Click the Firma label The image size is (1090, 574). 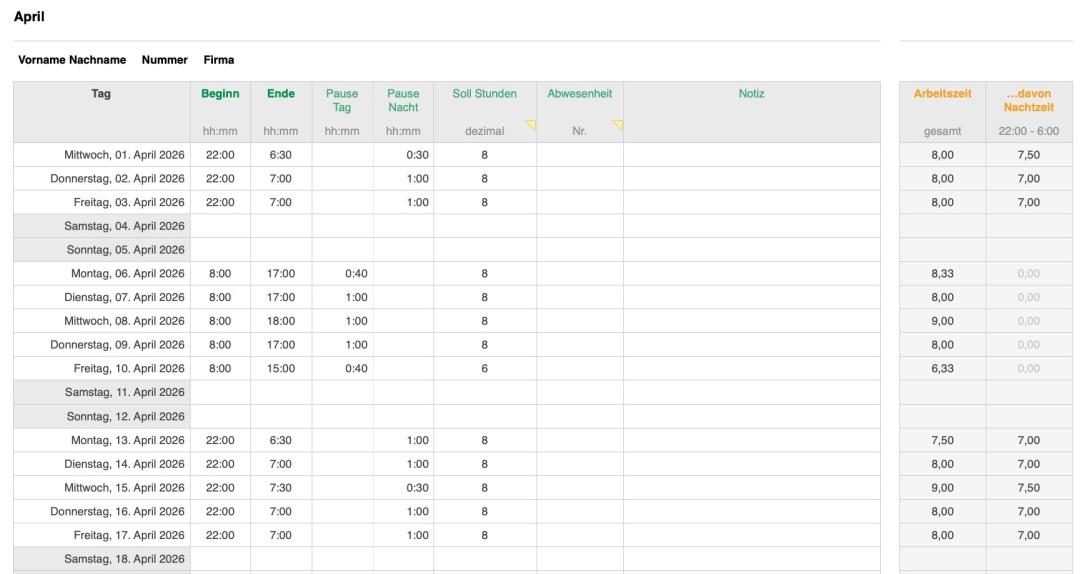pyautogui.click(x=219, y=60)
